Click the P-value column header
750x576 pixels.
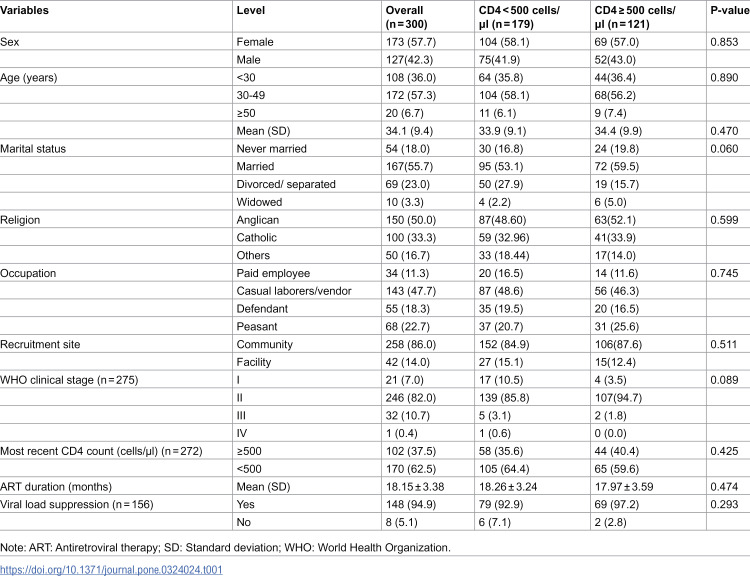(x=730, y=10)
